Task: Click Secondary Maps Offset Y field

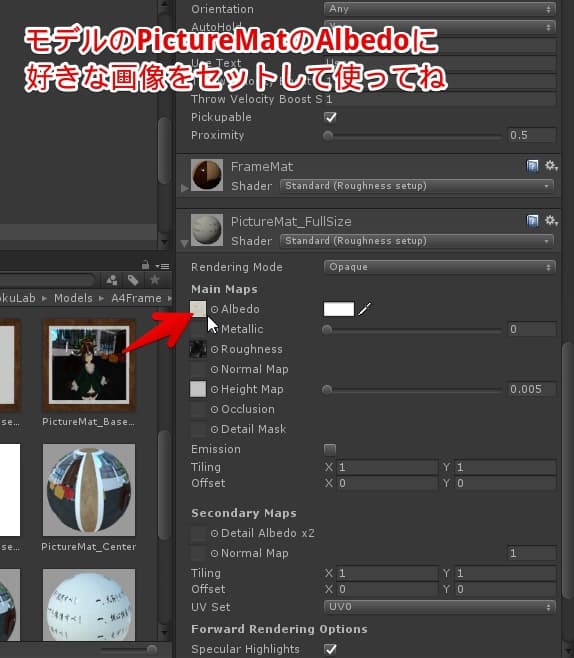Action: point(505,589)
